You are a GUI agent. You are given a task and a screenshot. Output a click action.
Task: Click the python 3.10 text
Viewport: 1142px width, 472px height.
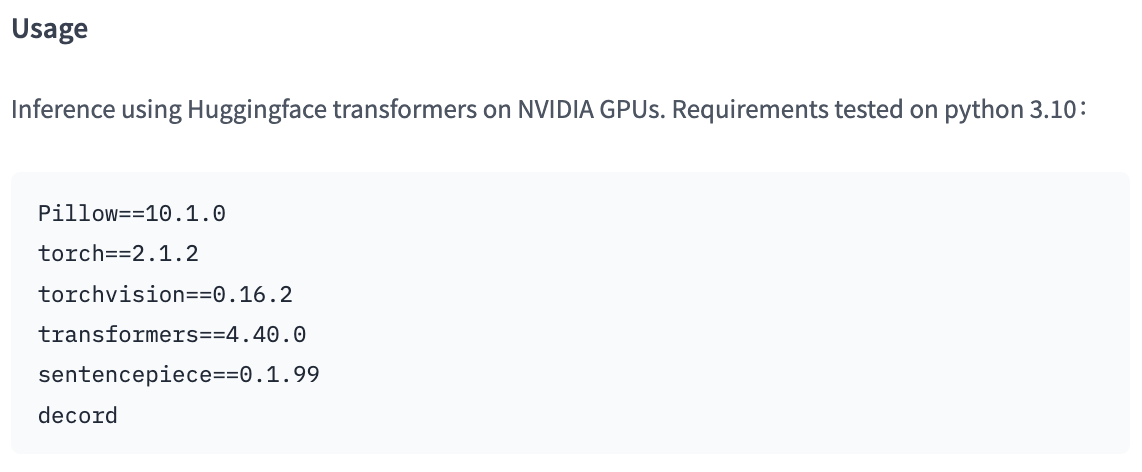point(1010,110)
